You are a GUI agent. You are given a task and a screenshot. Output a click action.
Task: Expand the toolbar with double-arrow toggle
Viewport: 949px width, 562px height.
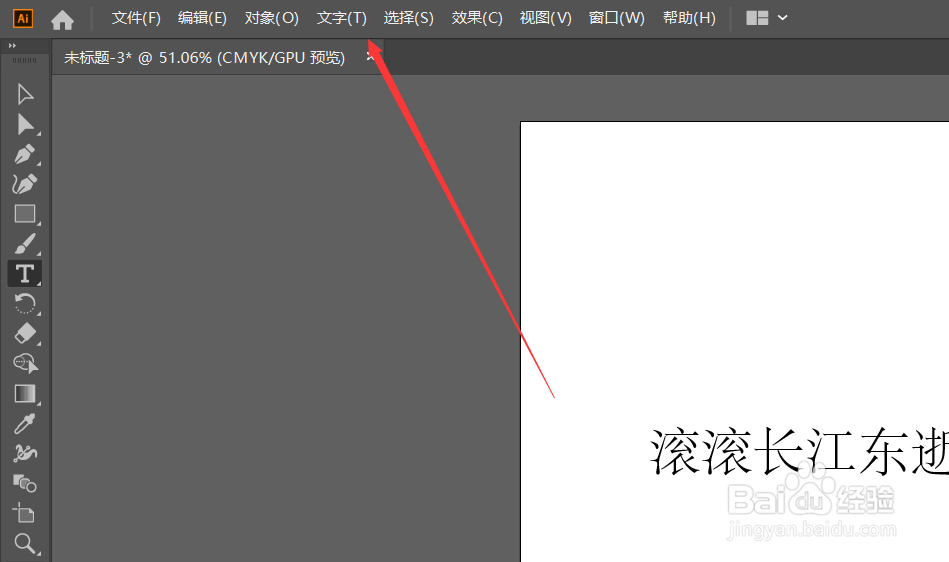click(x=12, y=45)
